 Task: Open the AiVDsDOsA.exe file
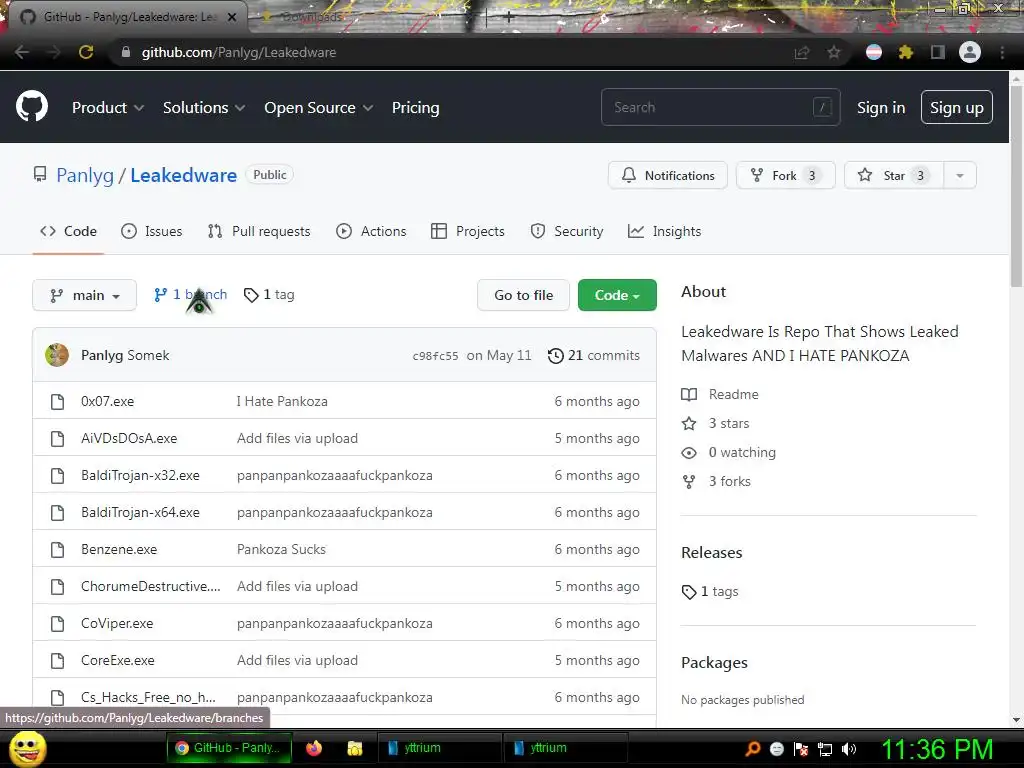click(129, 438)
